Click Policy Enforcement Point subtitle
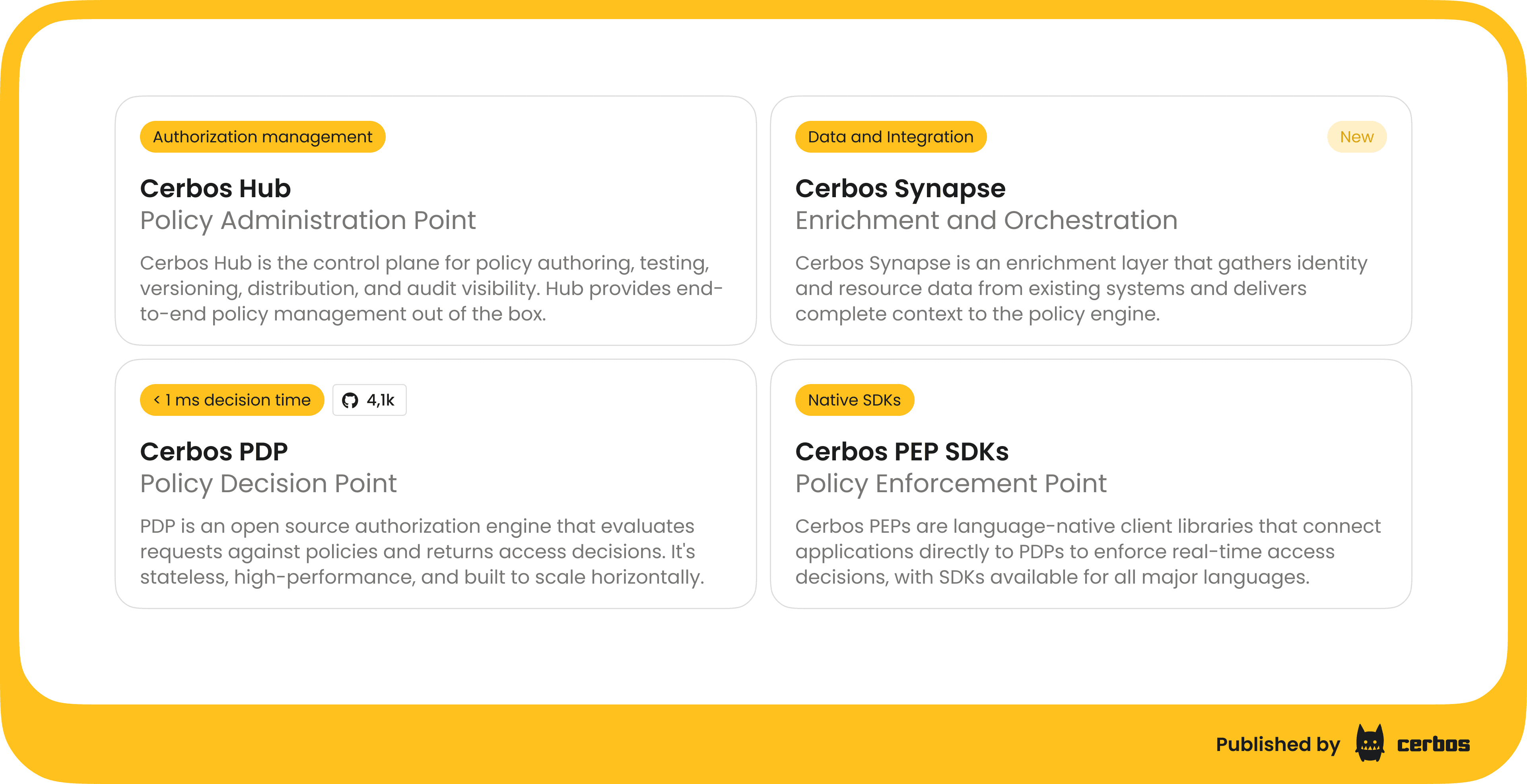This screenshot has height=784, width=1527. click(950, 483)
